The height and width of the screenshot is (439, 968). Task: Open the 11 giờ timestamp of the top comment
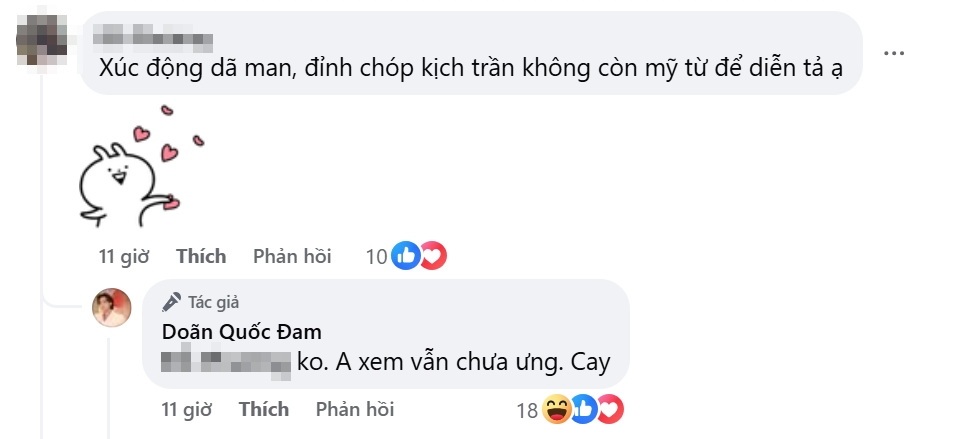[123, 256]
